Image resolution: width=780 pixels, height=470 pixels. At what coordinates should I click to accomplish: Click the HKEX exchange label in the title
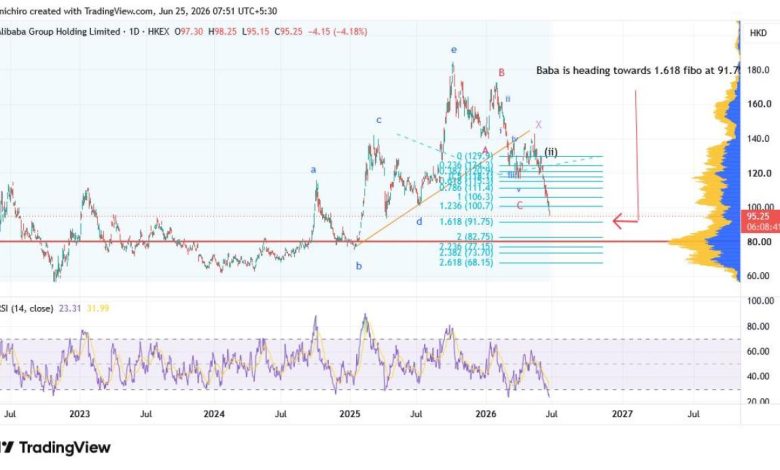[158, 31]
